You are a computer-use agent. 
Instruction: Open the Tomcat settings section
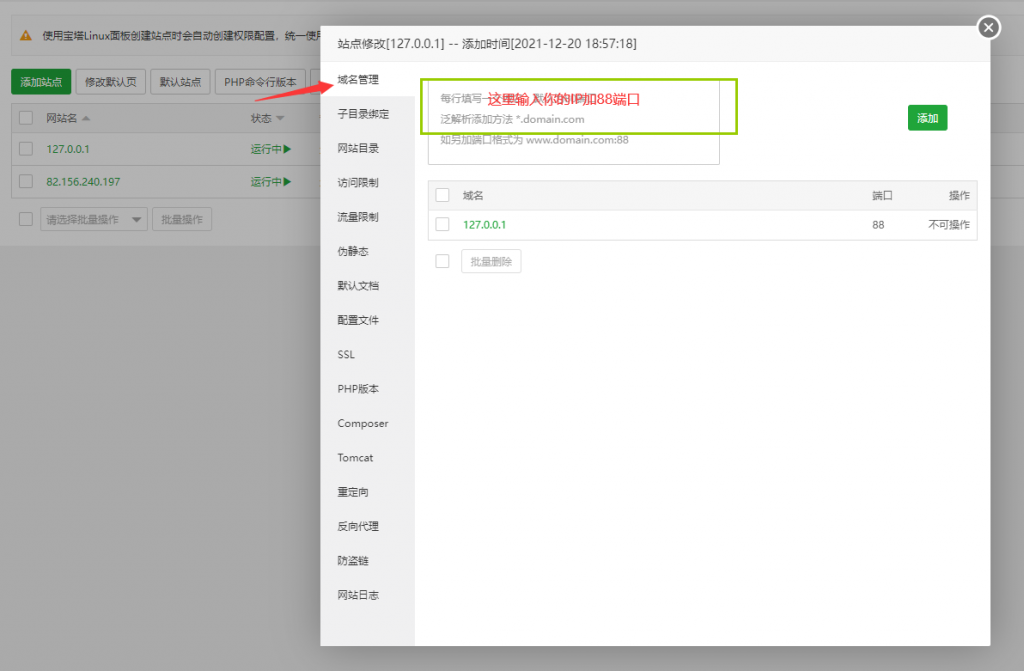[354, 457]
